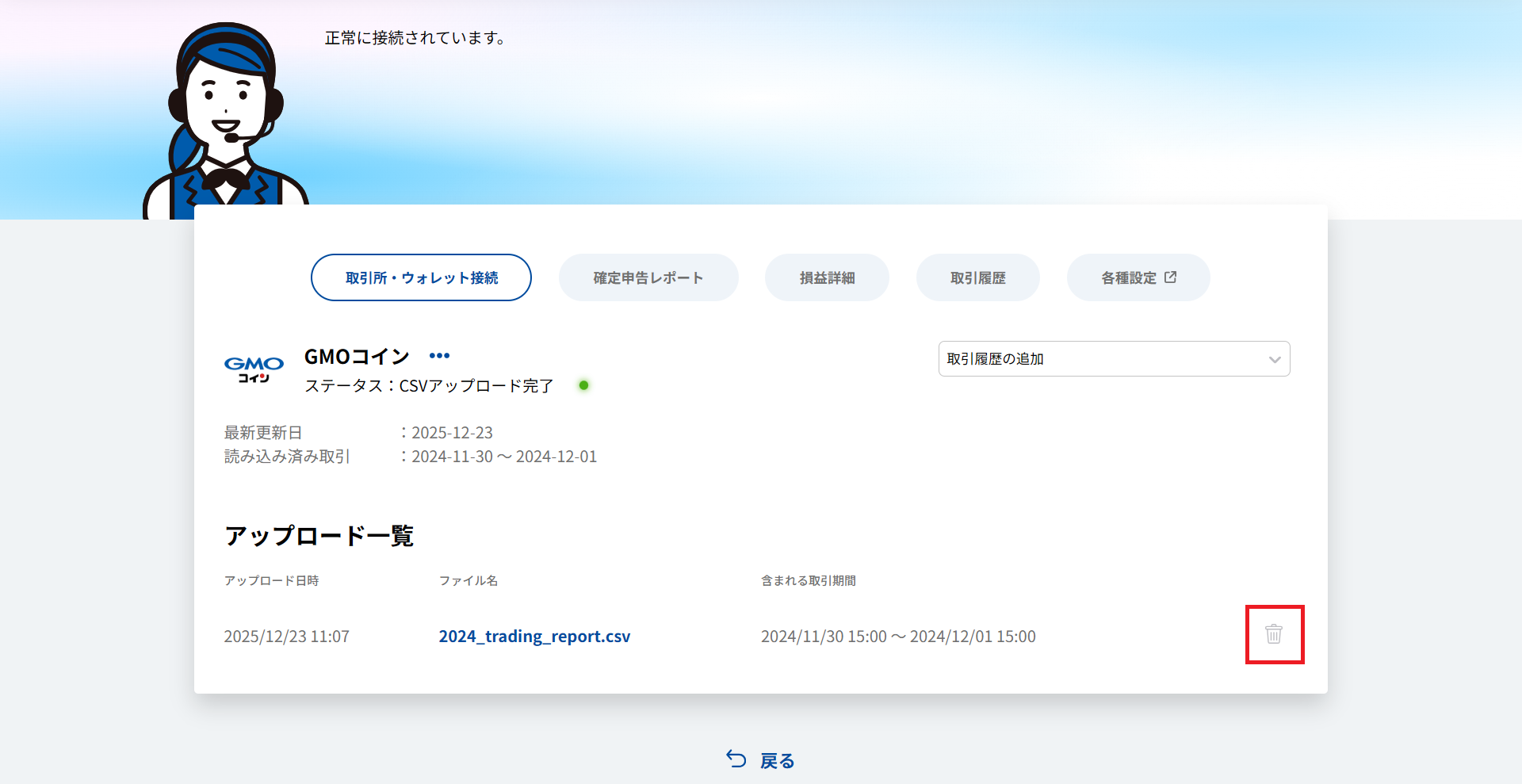
Task: Click the 最新更新日 date 2025-12-23
Action: click(452, 433)
